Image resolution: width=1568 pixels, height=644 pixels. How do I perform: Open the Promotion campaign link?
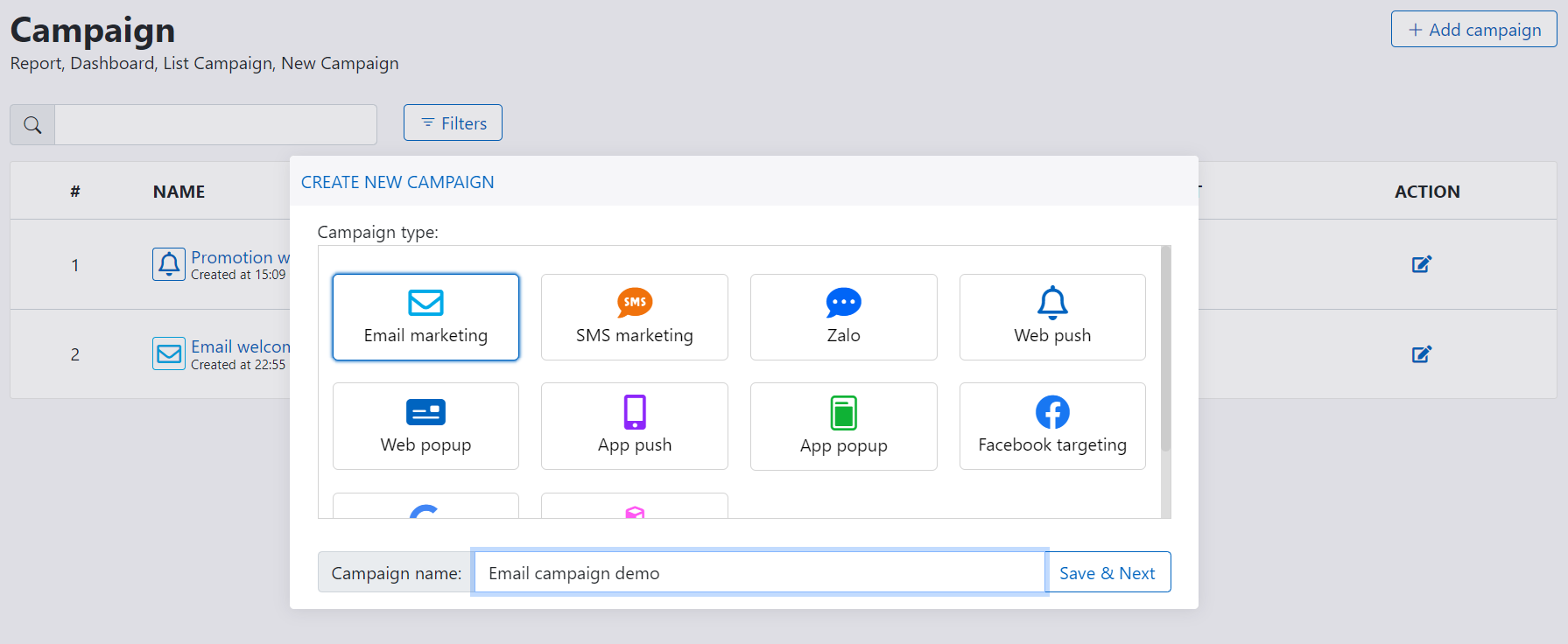[x=239, y=257]
